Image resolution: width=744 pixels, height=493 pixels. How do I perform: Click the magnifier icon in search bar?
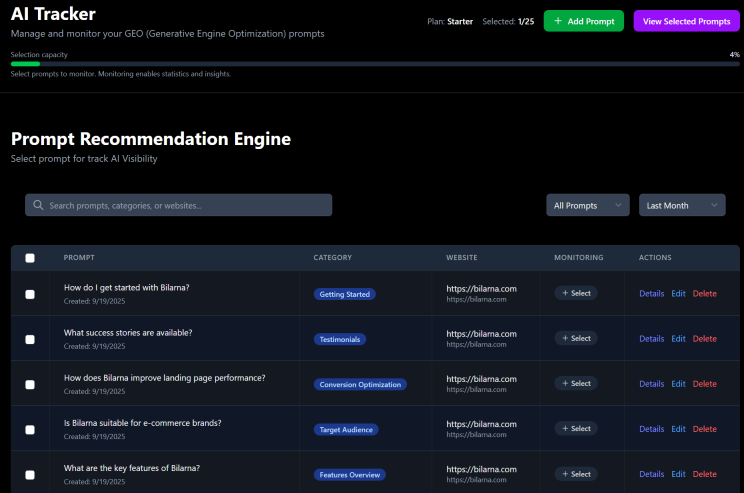pyautogui.click(x=38, y=205)
